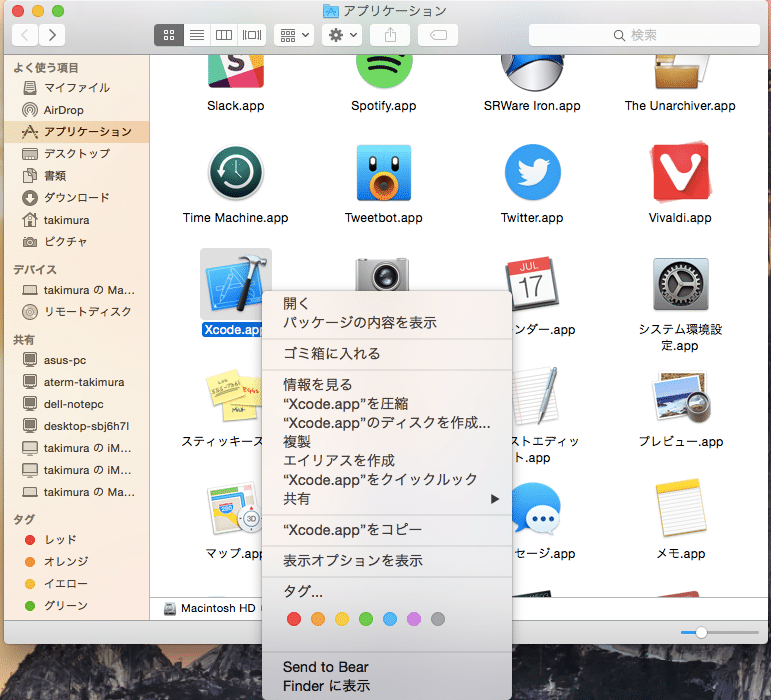This screenshot has width=771, height=700.
Task: Choose ゴミ箱に入れる menu item
Action: pos(387,353)
